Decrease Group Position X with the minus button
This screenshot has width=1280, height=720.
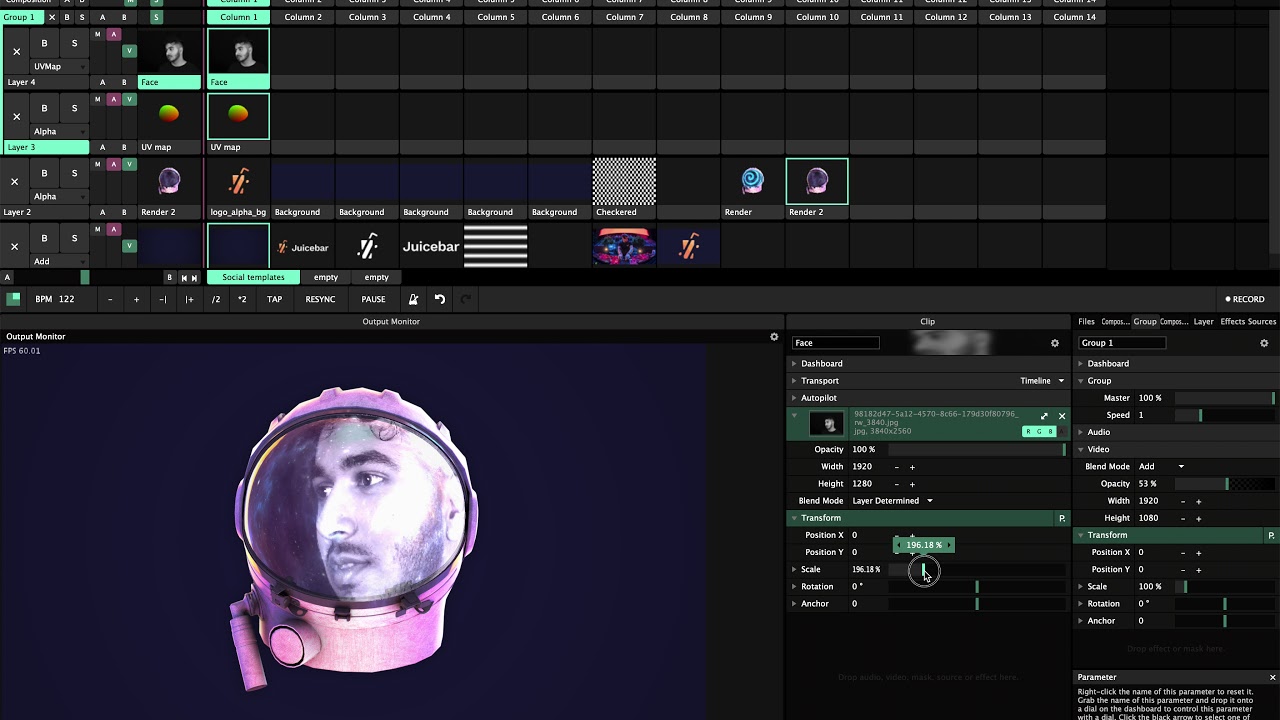(x=1183, y=553)
